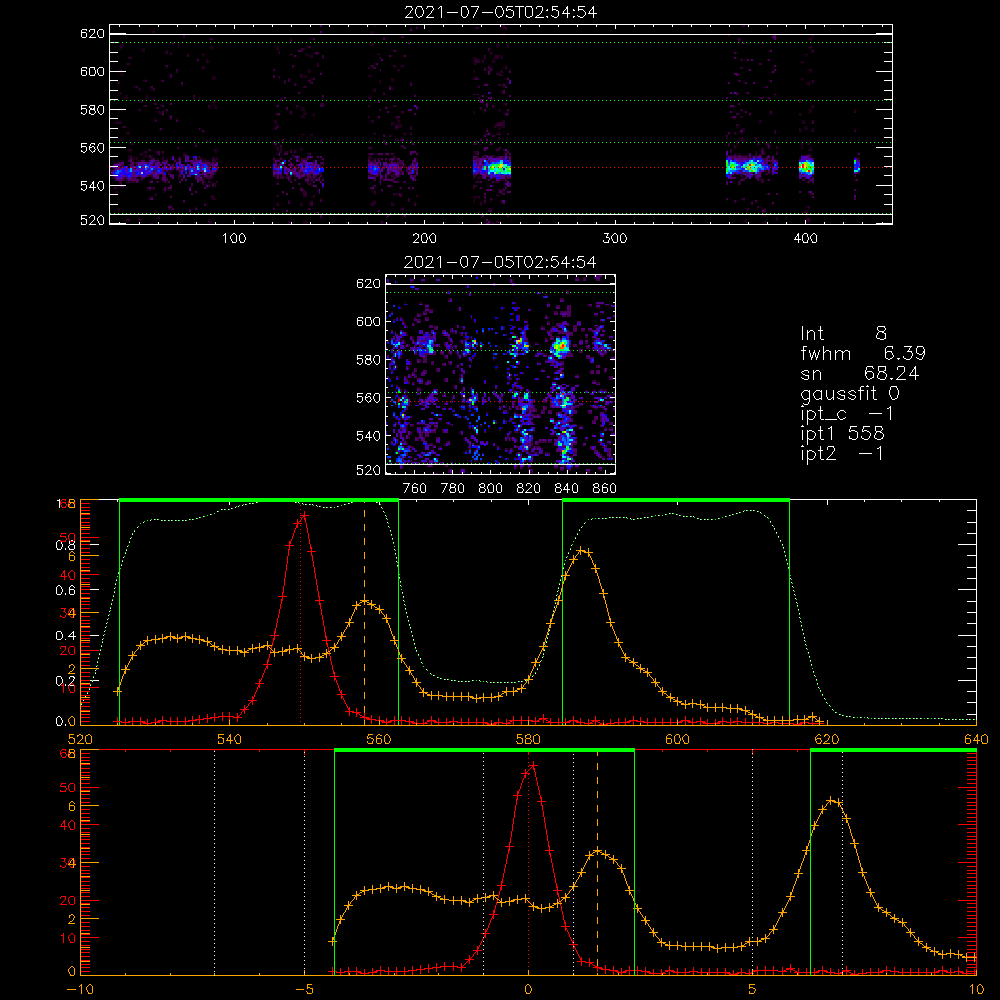Click the red curve peak in the bottom plot
Image resolution: width=1000 pixels, height=1000 pixels.
tap(533, 765)
